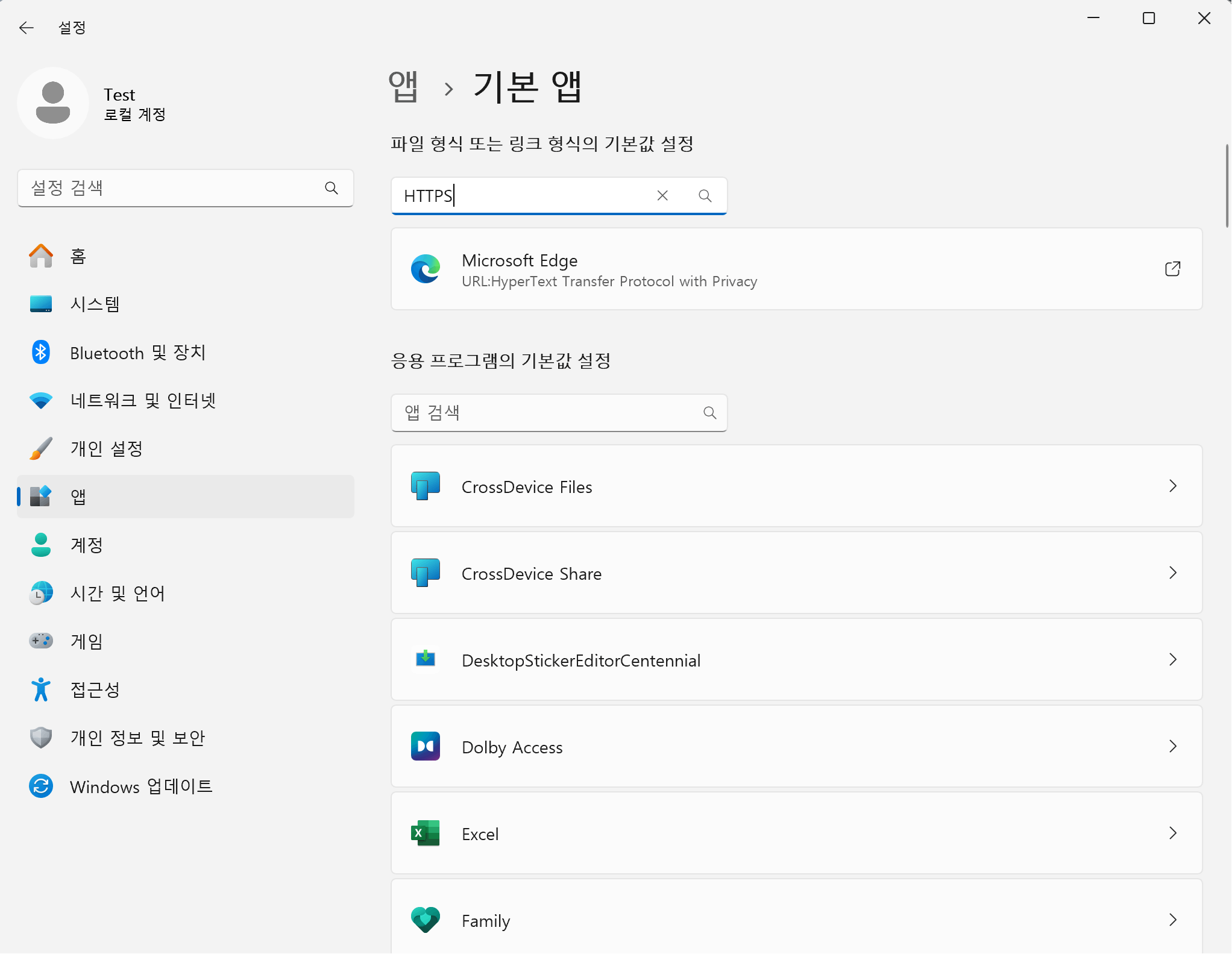The width and height of the screenshot is (1232, 954).
Task: Expand the CrossDevice Files chevron
Action: (1172, 486)
